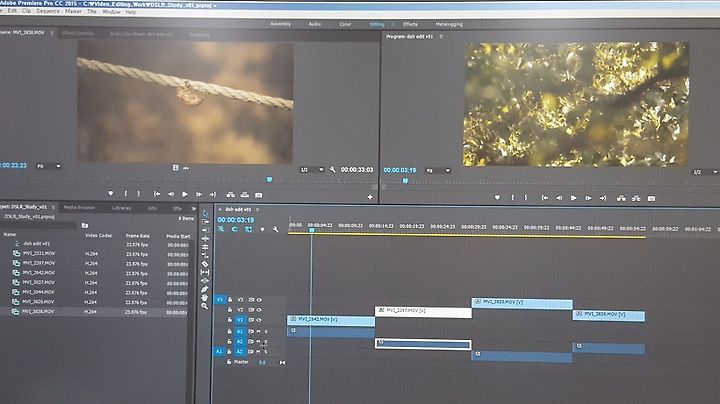720x404 pixels.
Task: Open the Effect Controls tab
Action: point(78,34)
